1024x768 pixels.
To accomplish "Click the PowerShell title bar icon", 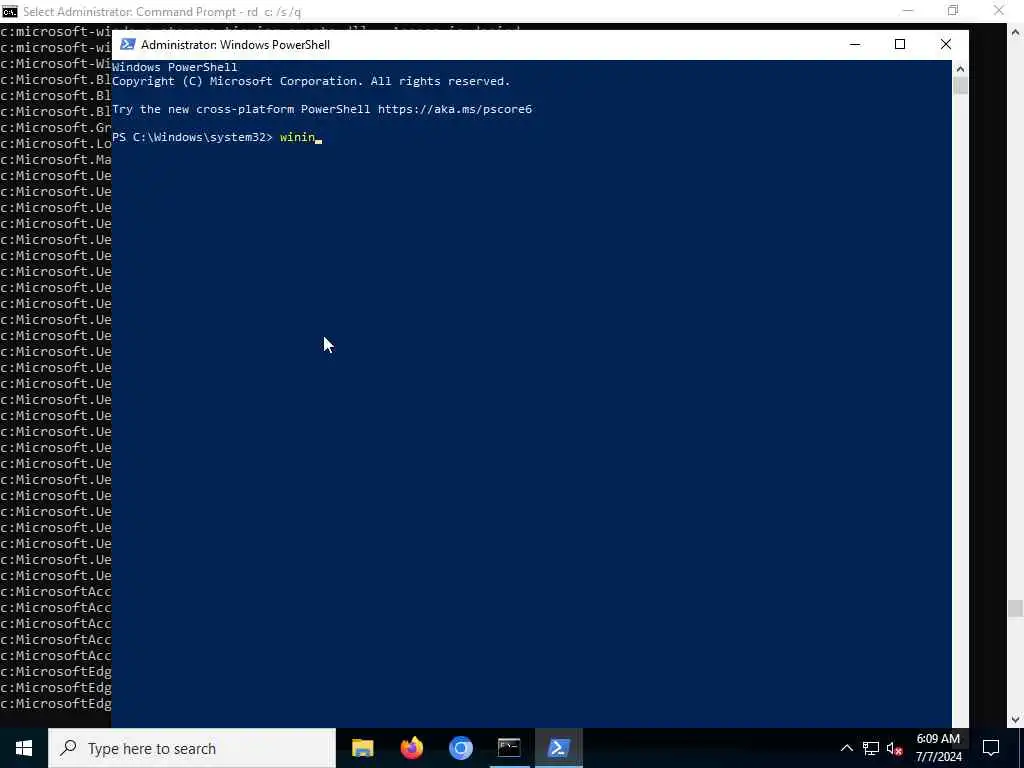I will pos(128,44).
